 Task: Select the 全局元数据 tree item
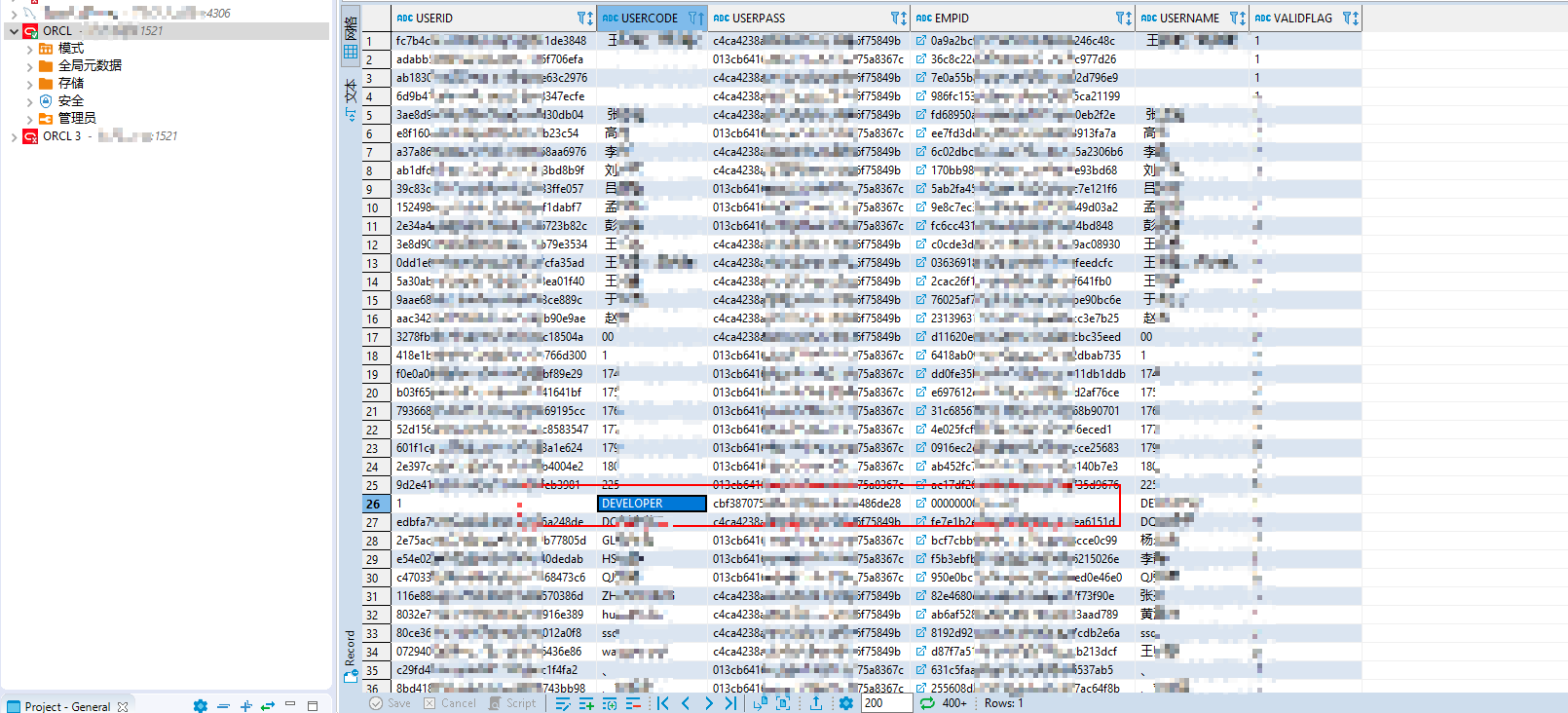click(x=90, y=65)
